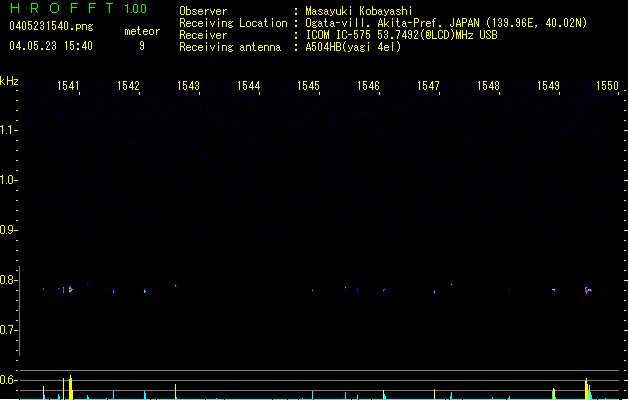The image size is (629, 400).
Task: Click the meteor label
Action: point(142,31)
